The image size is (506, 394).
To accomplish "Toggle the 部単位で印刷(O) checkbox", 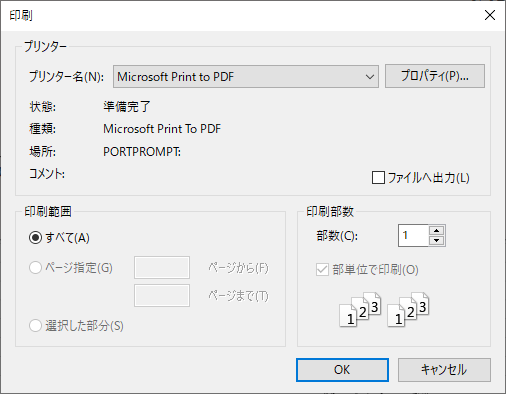I will [322, 270].
